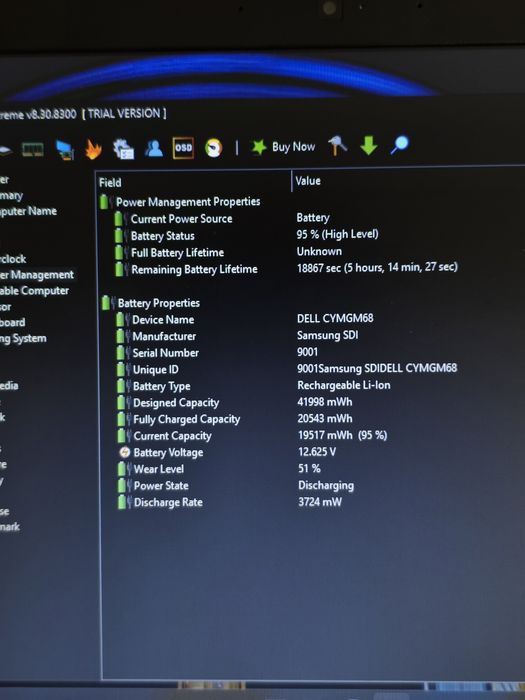The image size is (525, 700).
Task: Click the value '18867 sec (5 hours, 14 min, 27 sec)'
Action: pos(377,267)
